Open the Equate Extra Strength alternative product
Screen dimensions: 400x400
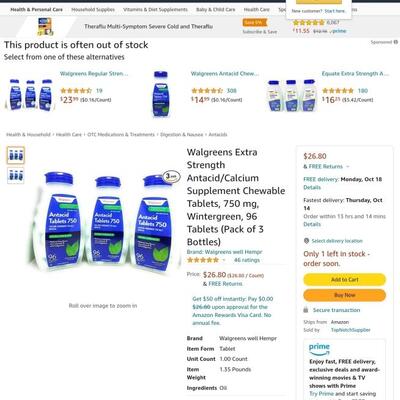[355, 74]
